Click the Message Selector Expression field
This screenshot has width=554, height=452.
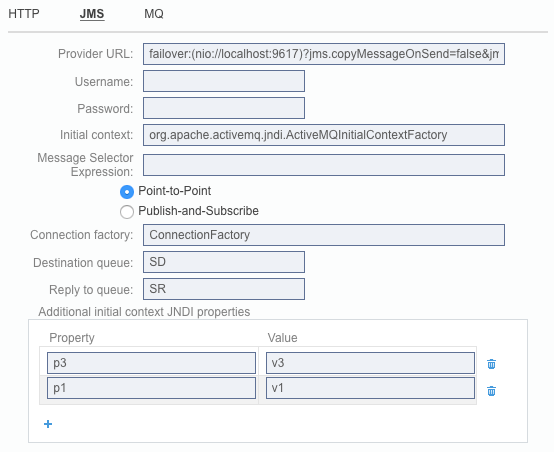click(x=324, y=165)
